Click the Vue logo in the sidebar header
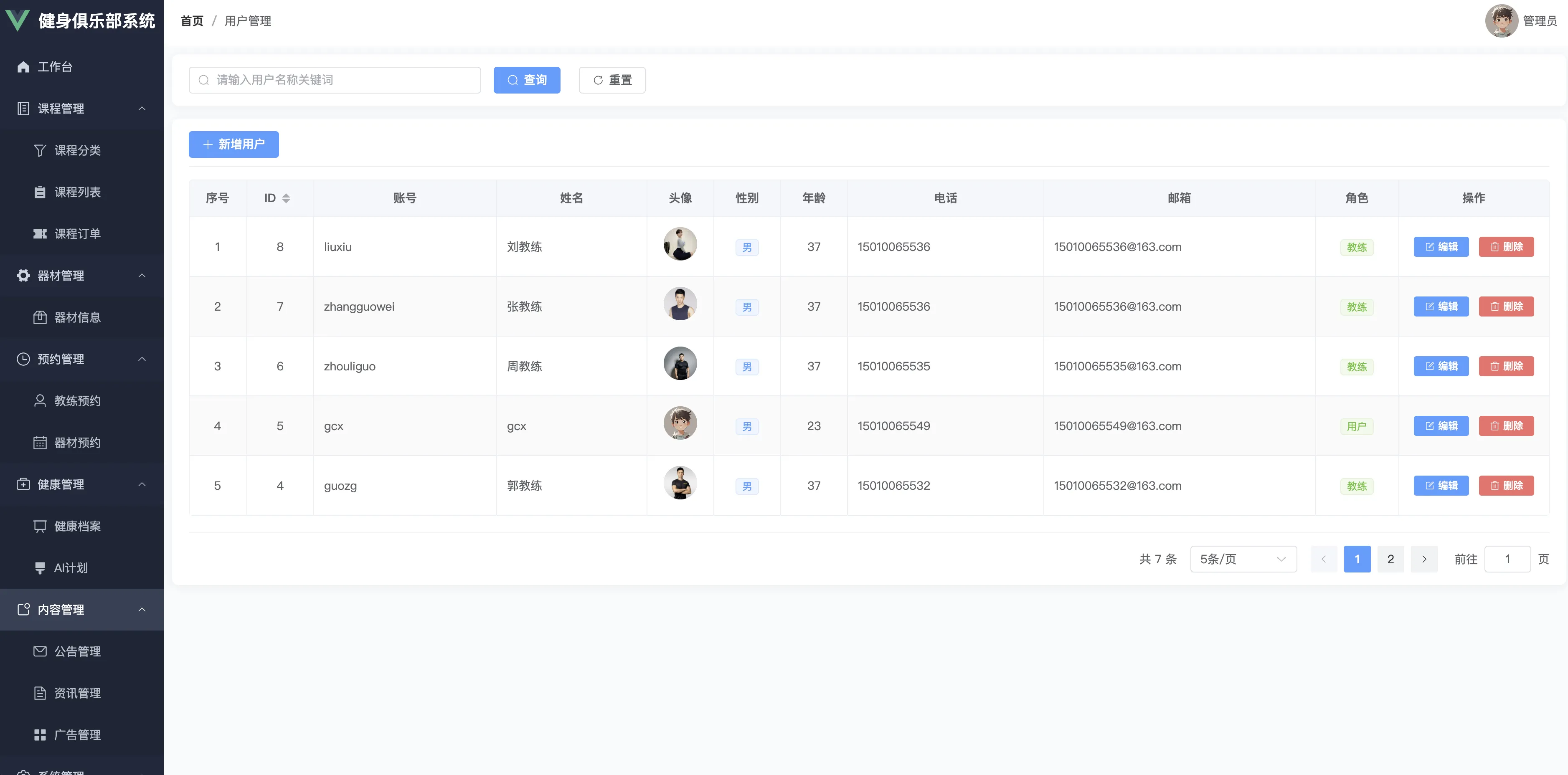1568x775 pixels. pyautogui.click(x=17, y=21)
